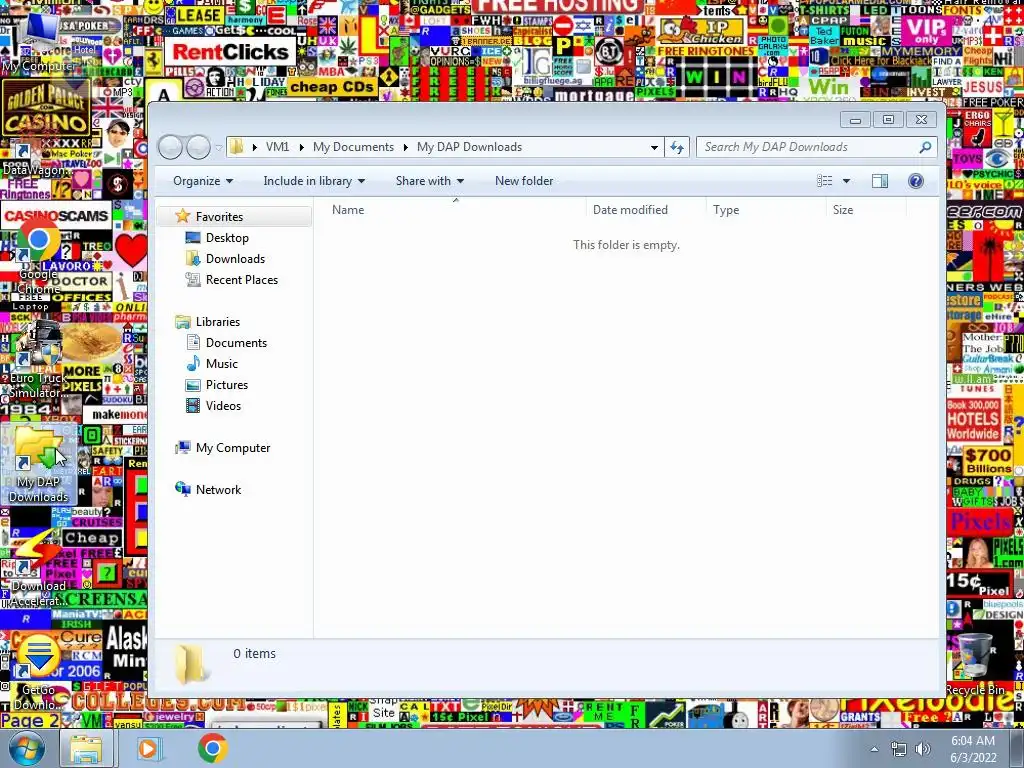
Task: Click Windows Explorer taskbar icon
Action: pyautogui.click(x=86, y=748)
